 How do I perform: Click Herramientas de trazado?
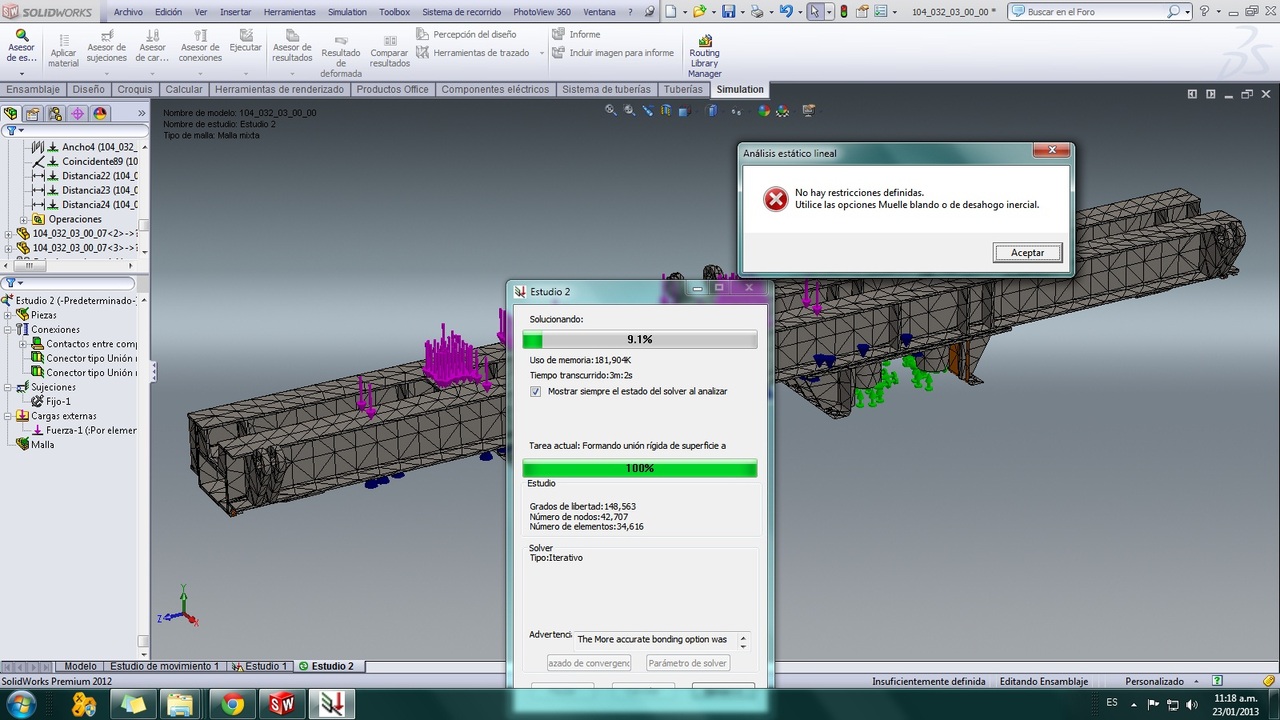(472, 53)
